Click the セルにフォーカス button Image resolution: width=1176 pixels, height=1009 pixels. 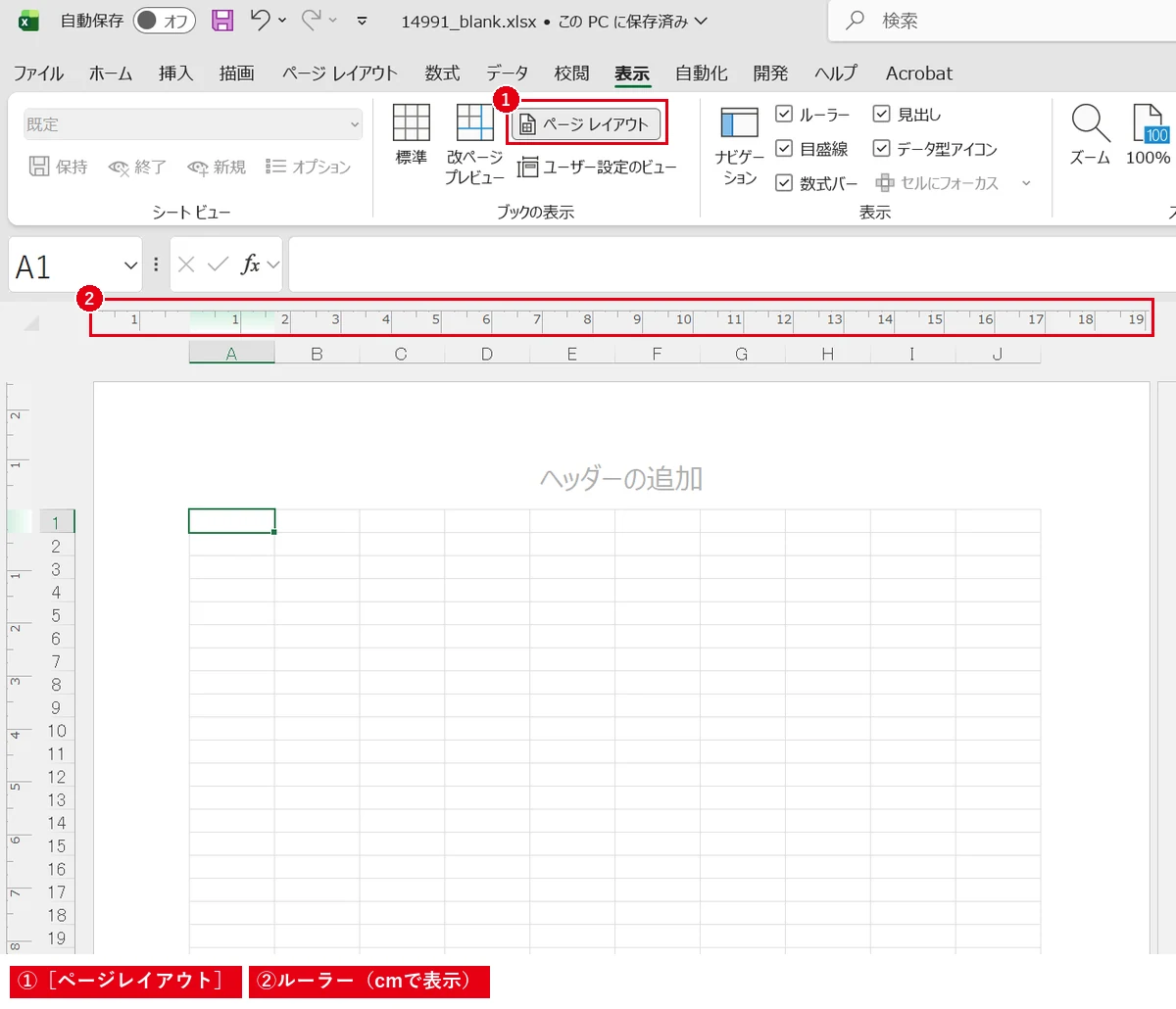937,183
